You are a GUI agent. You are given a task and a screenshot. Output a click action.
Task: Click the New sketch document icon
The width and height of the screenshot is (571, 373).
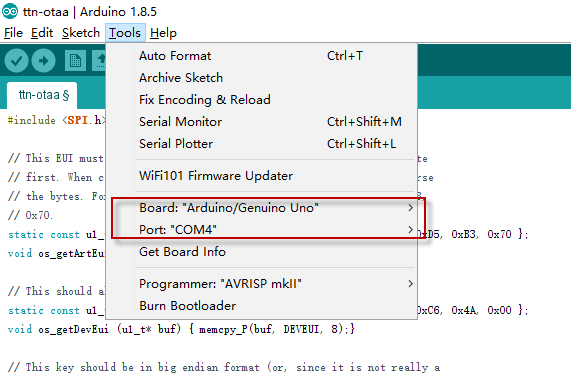pyautogui.click(x=75, y=60)
